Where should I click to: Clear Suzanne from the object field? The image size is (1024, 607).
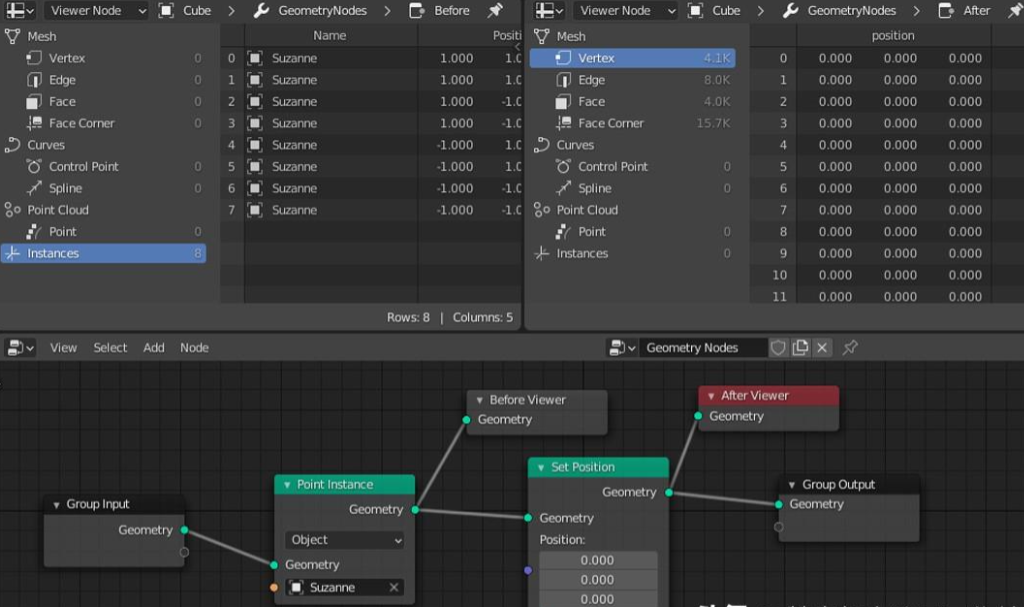[x=394, y=587]
